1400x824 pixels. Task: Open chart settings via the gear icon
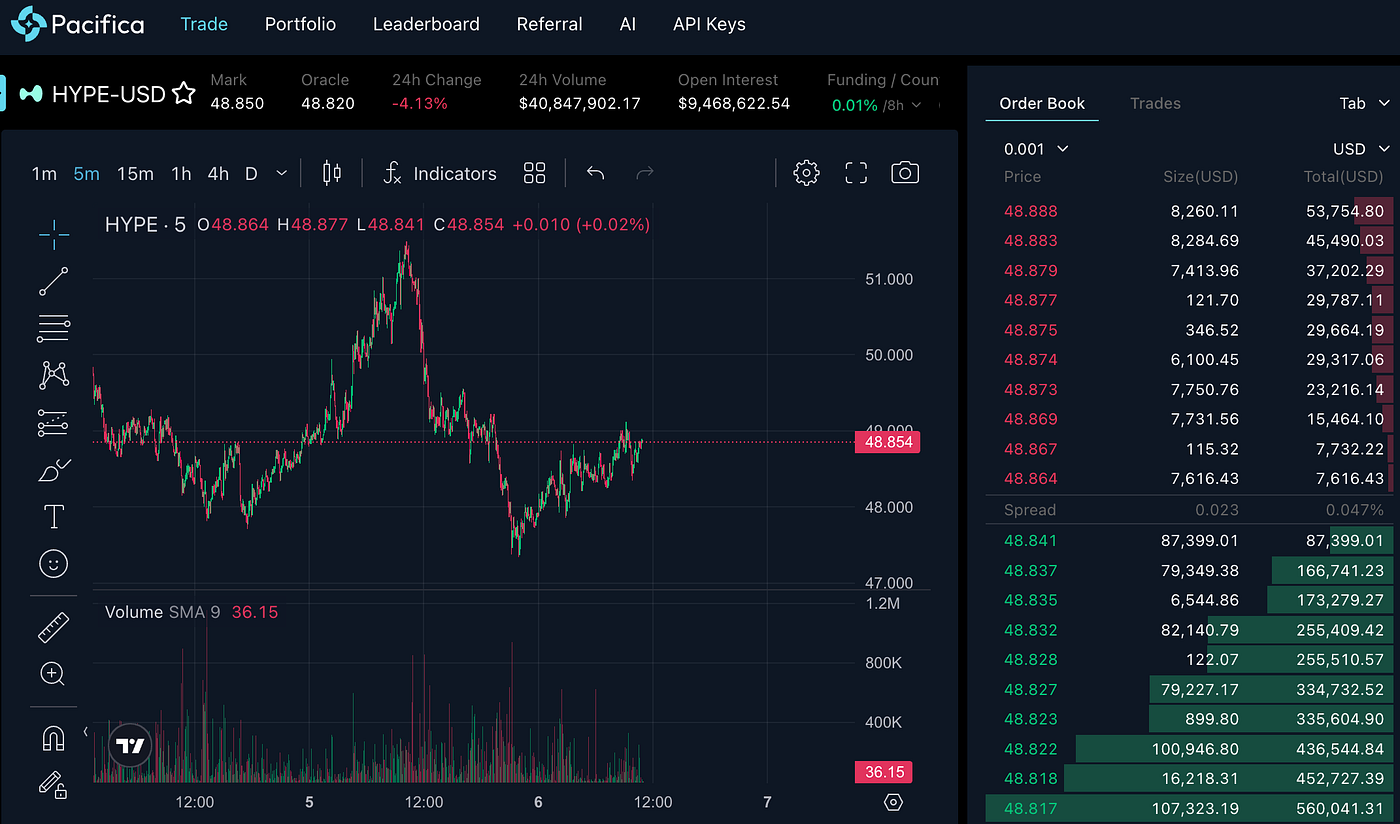[x=806, y=172]
